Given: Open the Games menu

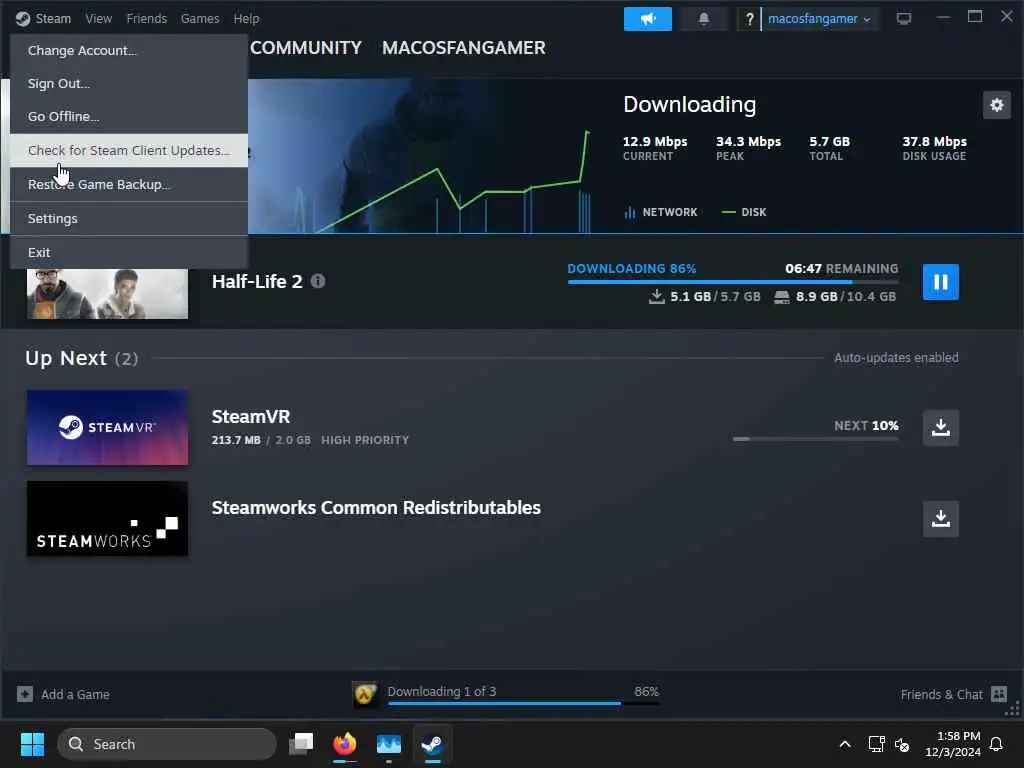Looking at the screenshot, I should coord(200,19).
